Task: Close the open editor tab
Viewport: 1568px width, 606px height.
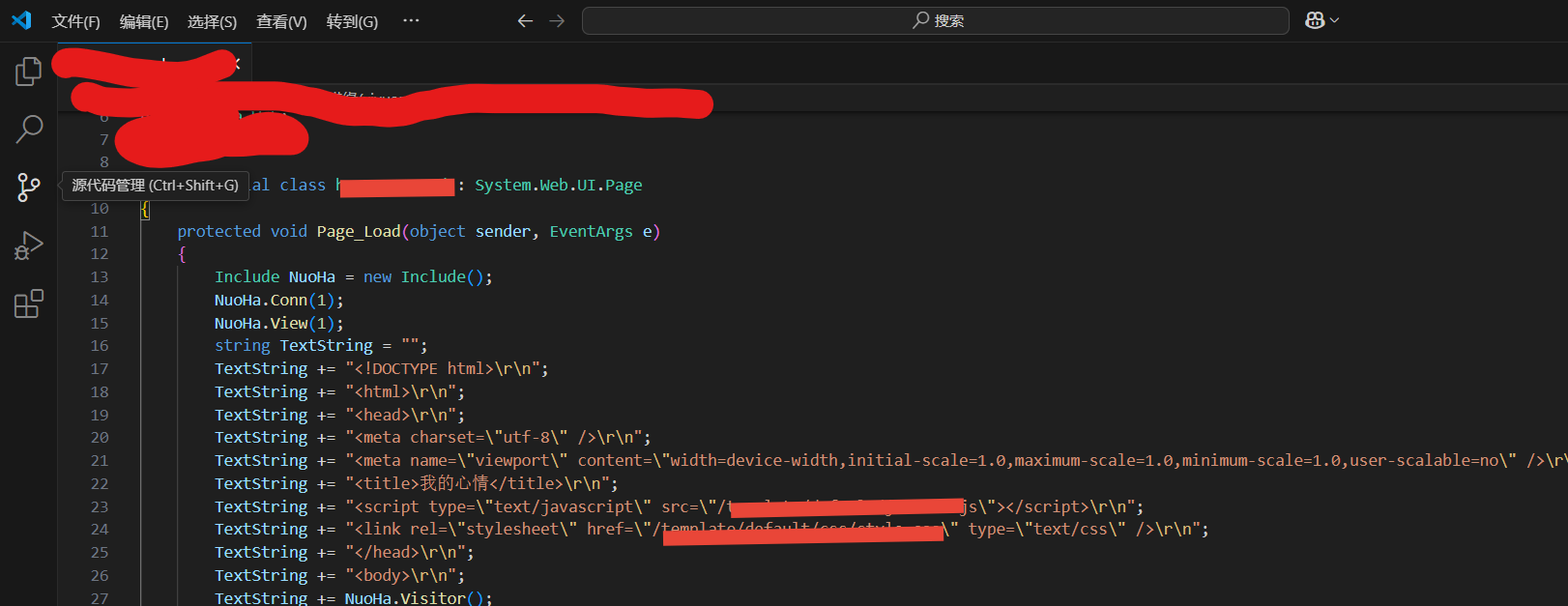Action: [237, 64]
